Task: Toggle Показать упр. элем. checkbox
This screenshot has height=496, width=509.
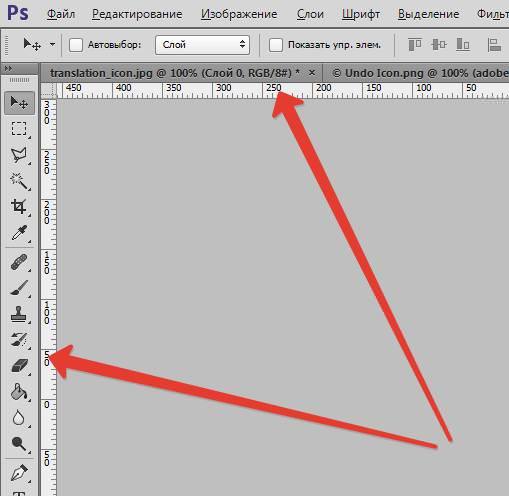Action: [x=276, y=45]
